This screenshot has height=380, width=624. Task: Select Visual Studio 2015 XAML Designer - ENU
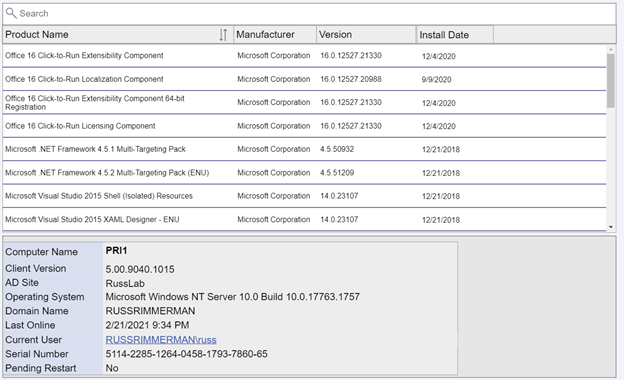pyautogui.click(x=304, y=219)
